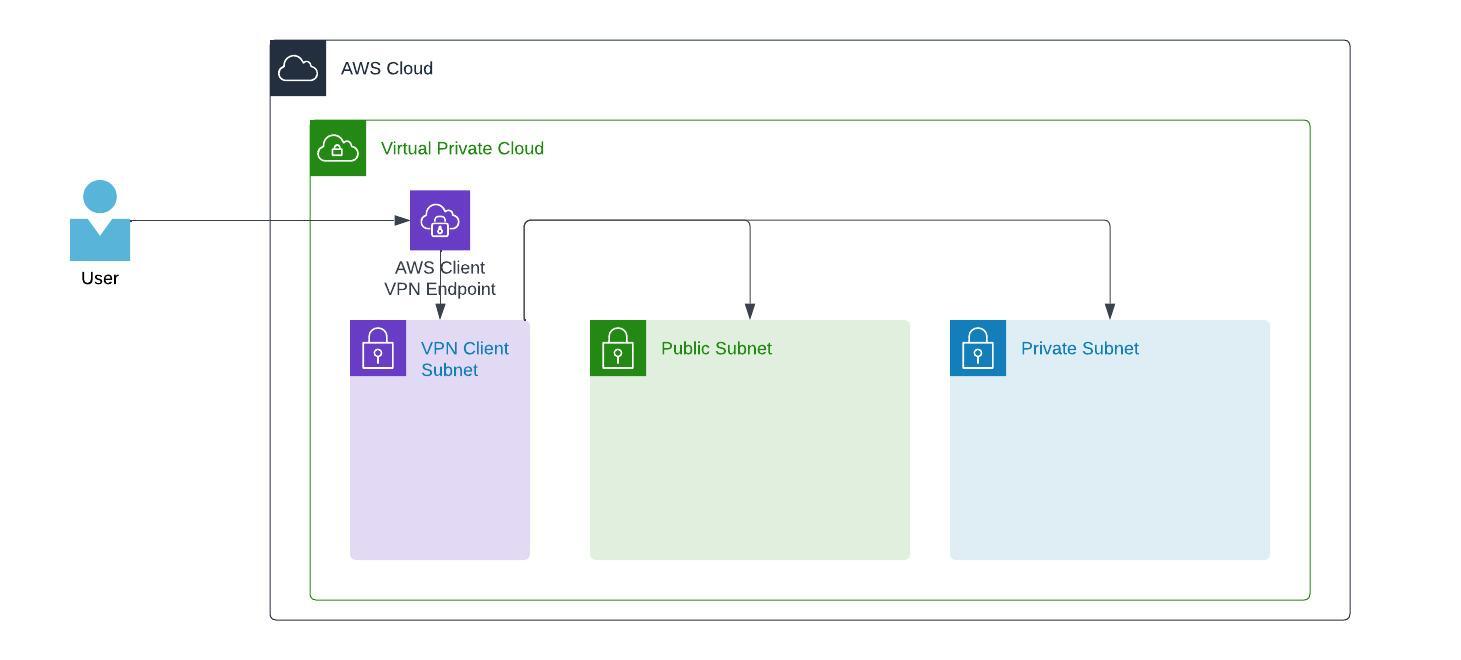Select the Virtual Private Cloud icon
The width and height of the screenshot is (1461, 660).
pos(338,147)
